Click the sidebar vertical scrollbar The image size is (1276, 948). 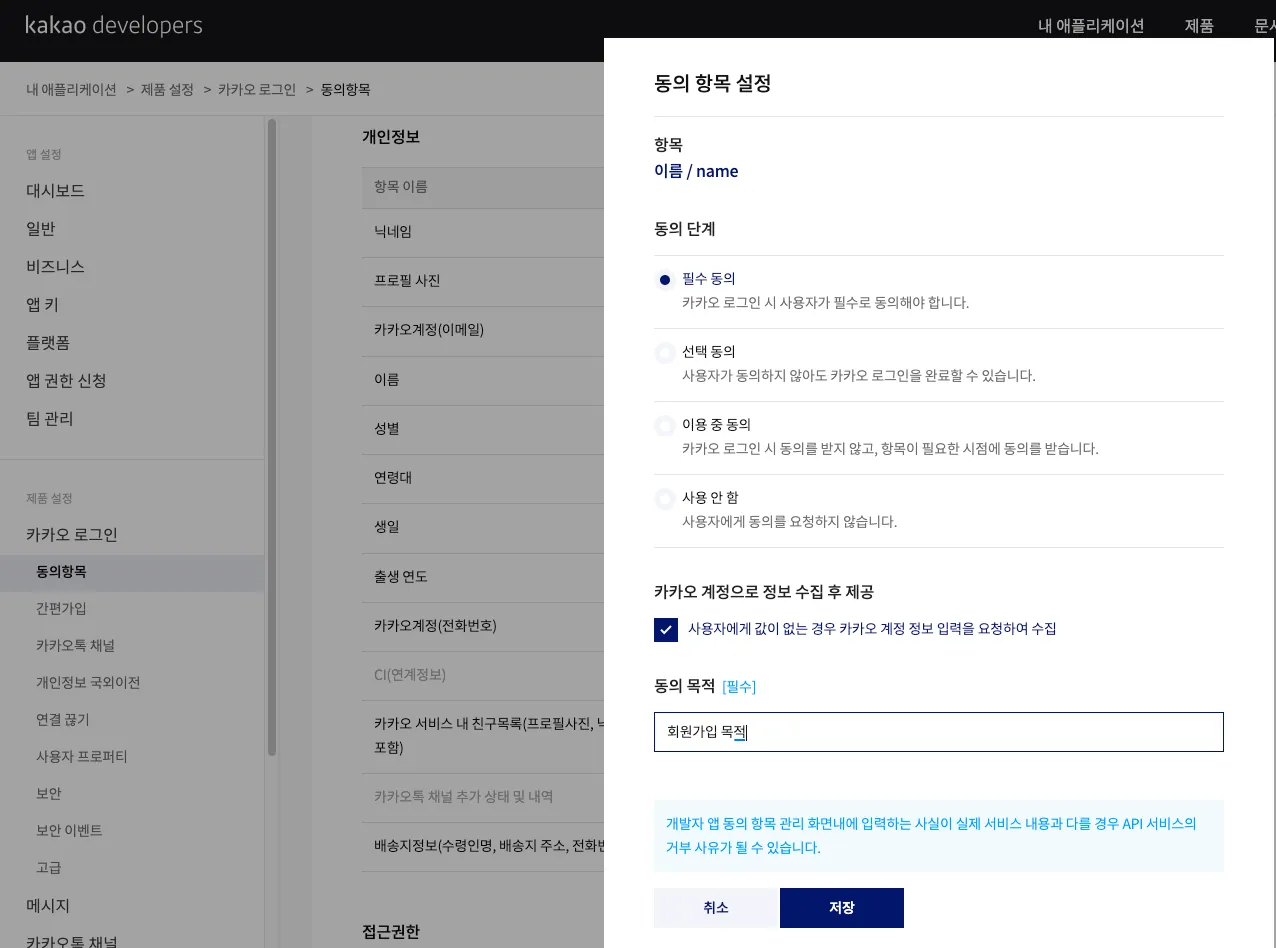point(271,437)
